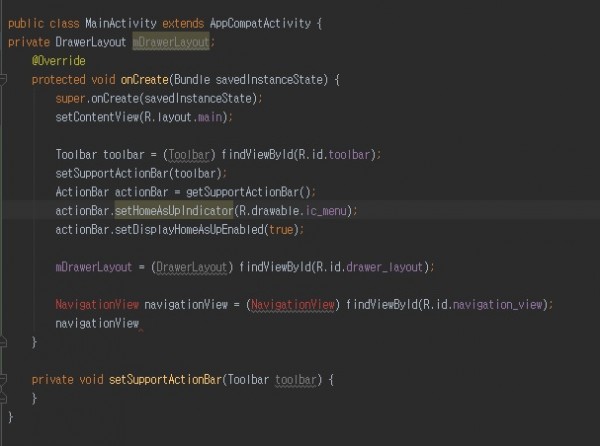Click the protected keyword
This screenshot has width=600, height=446.
pos(59,80)
